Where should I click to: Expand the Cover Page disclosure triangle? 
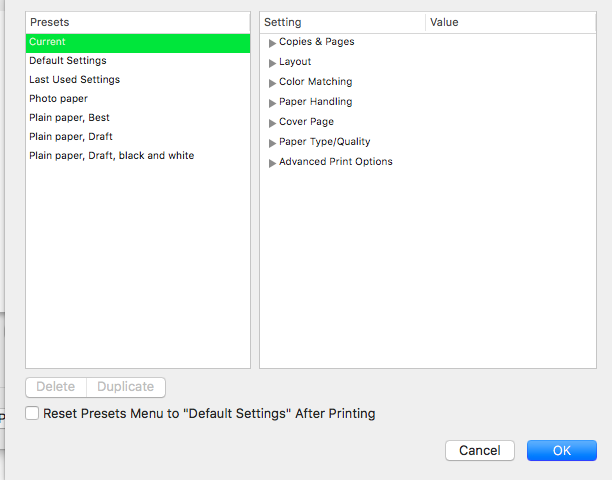click(x=272, y=123)
